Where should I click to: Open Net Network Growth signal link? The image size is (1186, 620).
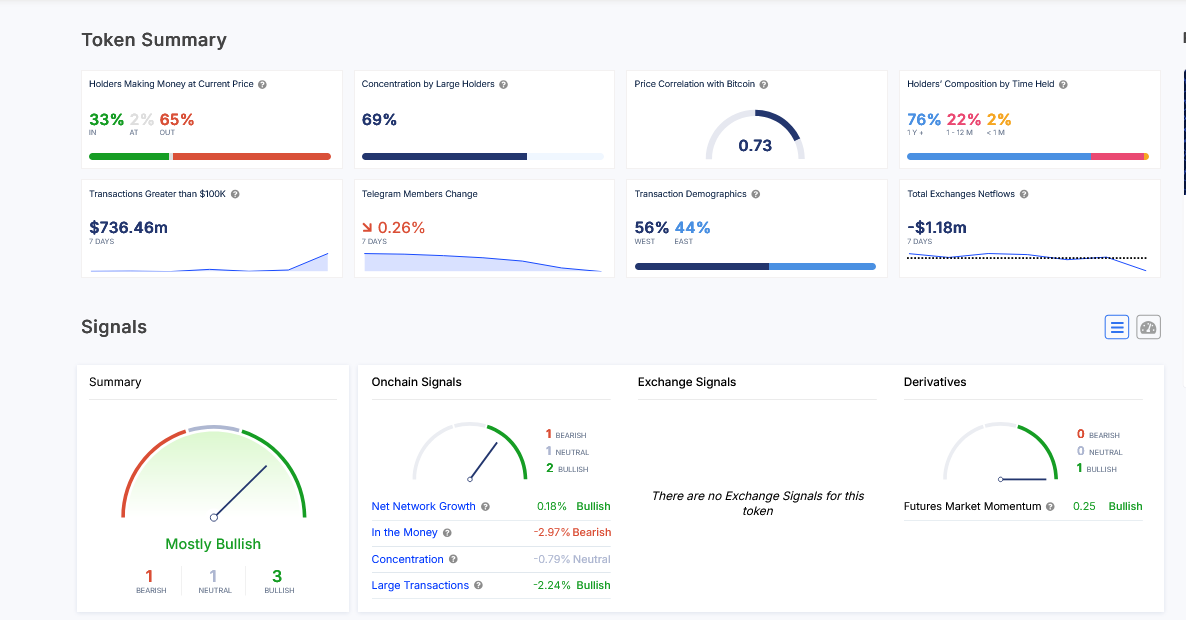tap(423, 507)
